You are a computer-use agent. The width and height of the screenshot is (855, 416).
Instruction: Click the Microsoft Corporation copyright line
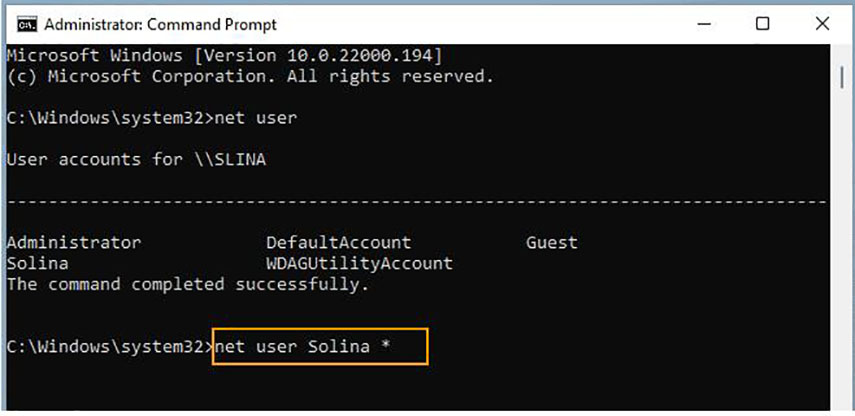pos(250,76)
